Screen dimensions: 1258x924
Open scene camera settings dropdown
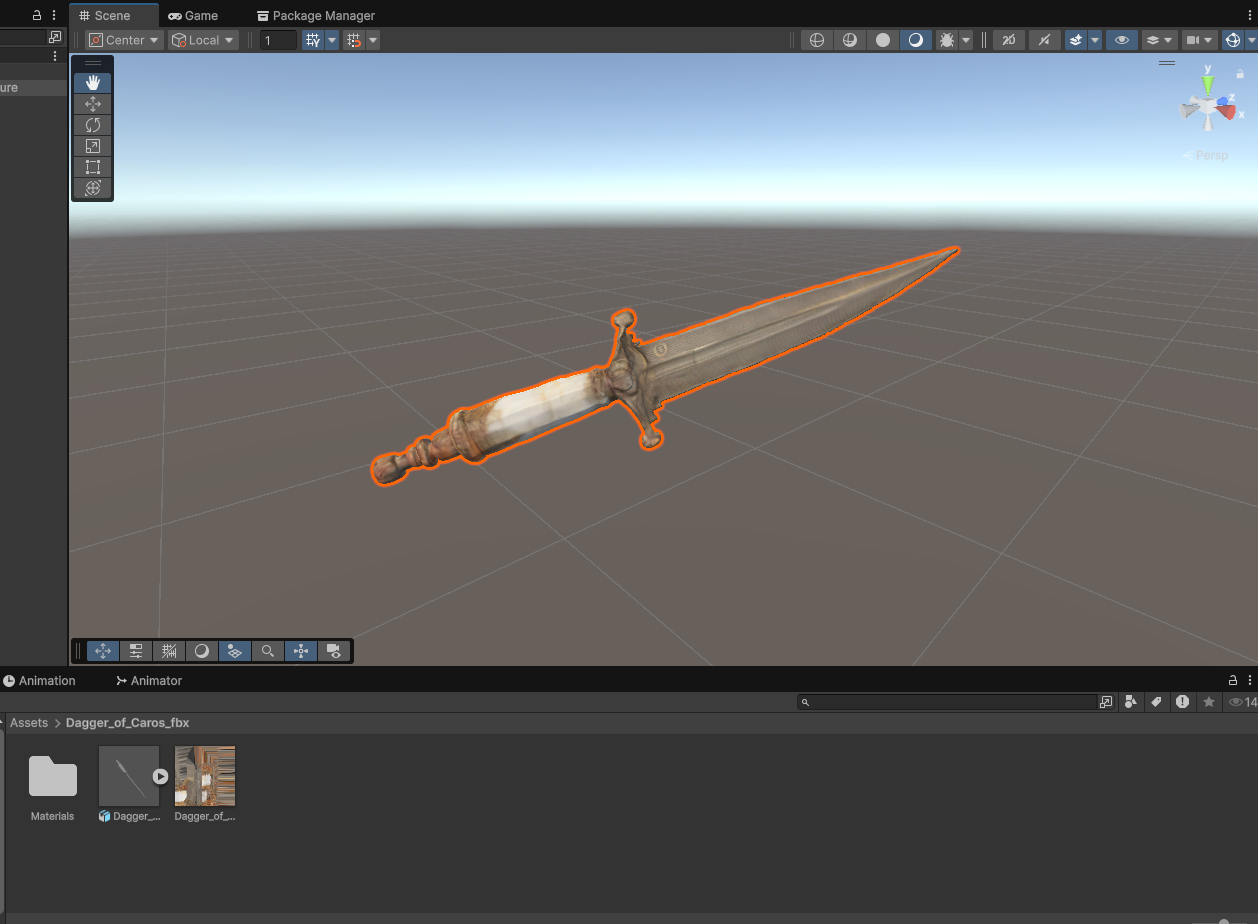(x=1199, y=40)
